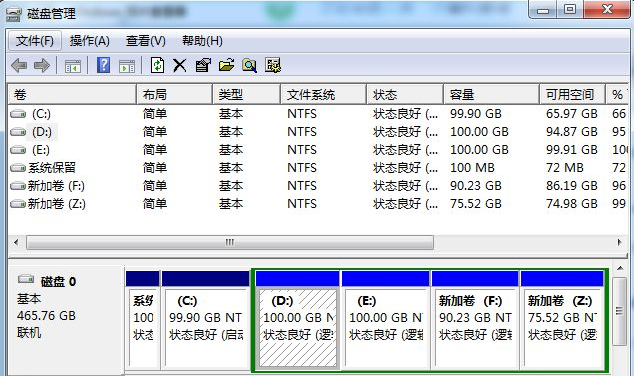Viewport: 634px width, 376px height.
Task: Open Properties toolbar icon
Action: pos(203,65)
